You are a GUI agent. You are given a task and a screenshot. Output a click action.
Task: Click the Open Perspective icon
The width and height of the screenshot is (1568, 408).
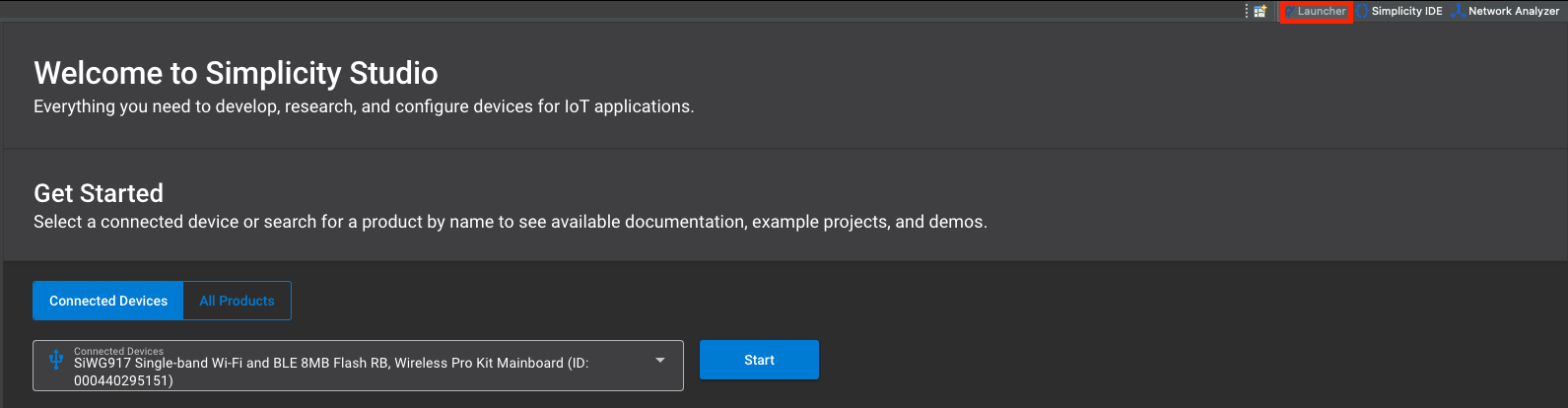point(1260,12)
